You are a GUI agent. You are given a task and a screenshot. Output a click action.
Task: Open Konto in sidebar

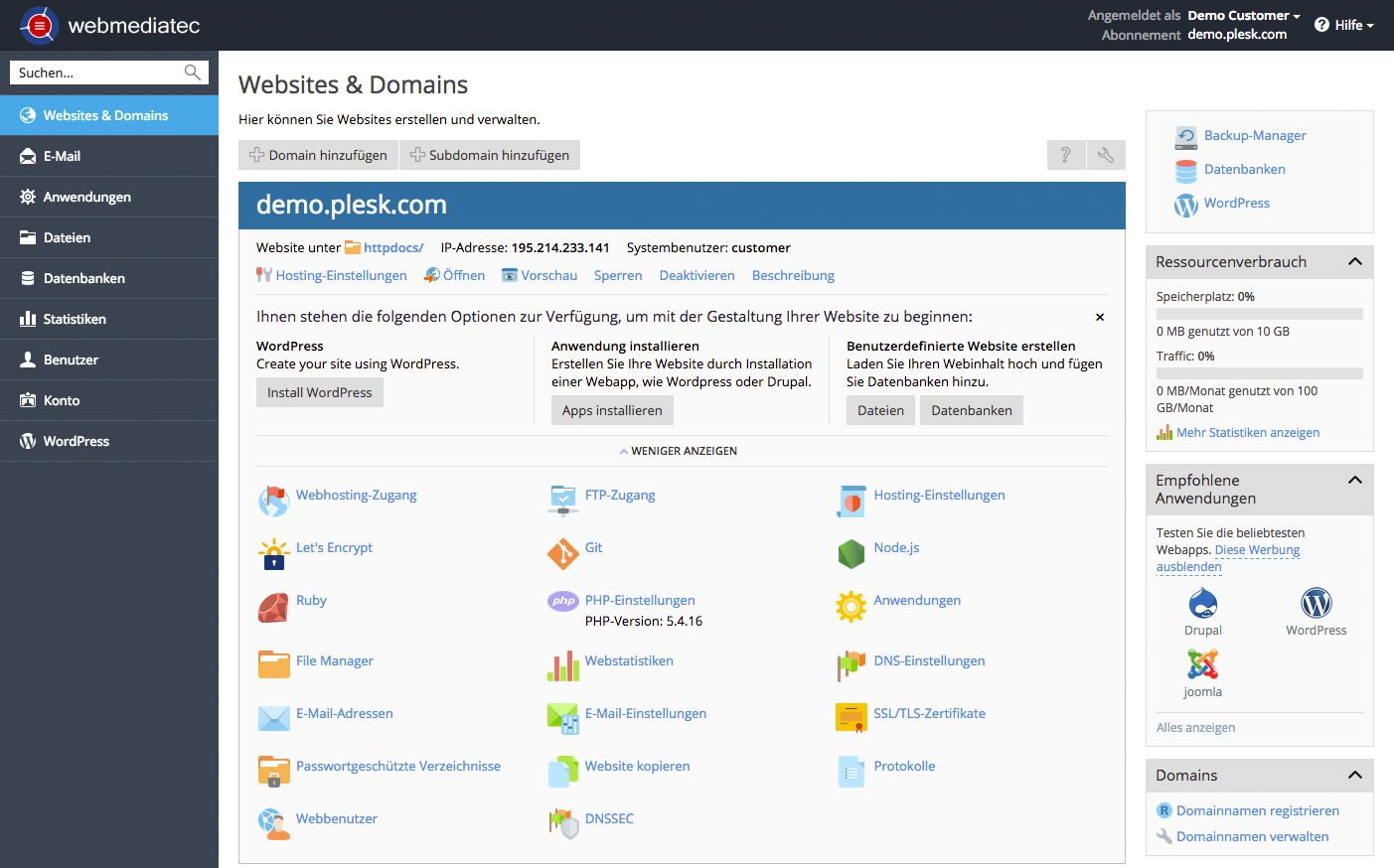coord(109,400)
